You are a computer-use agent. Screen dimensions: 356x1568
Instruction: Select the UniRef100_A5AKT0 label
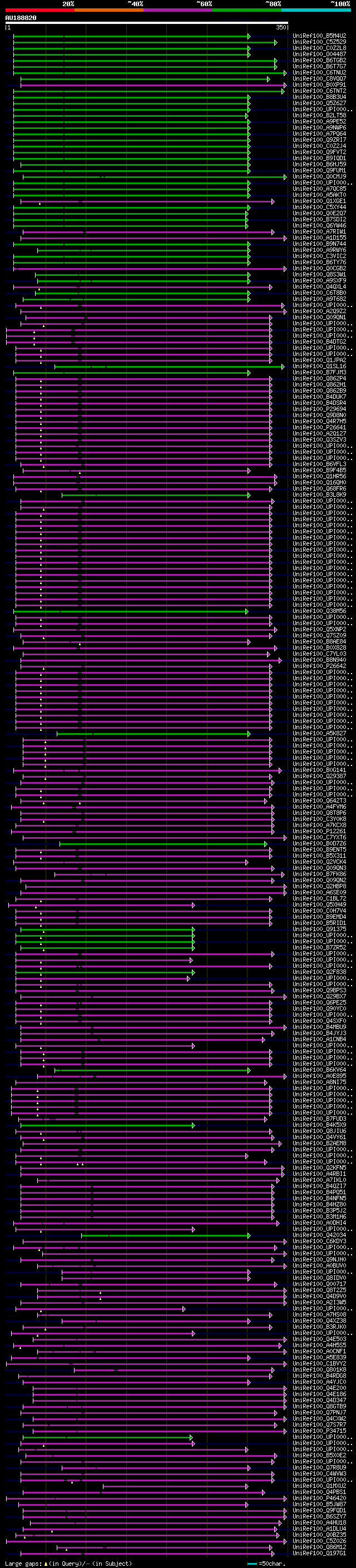[319, 195]
